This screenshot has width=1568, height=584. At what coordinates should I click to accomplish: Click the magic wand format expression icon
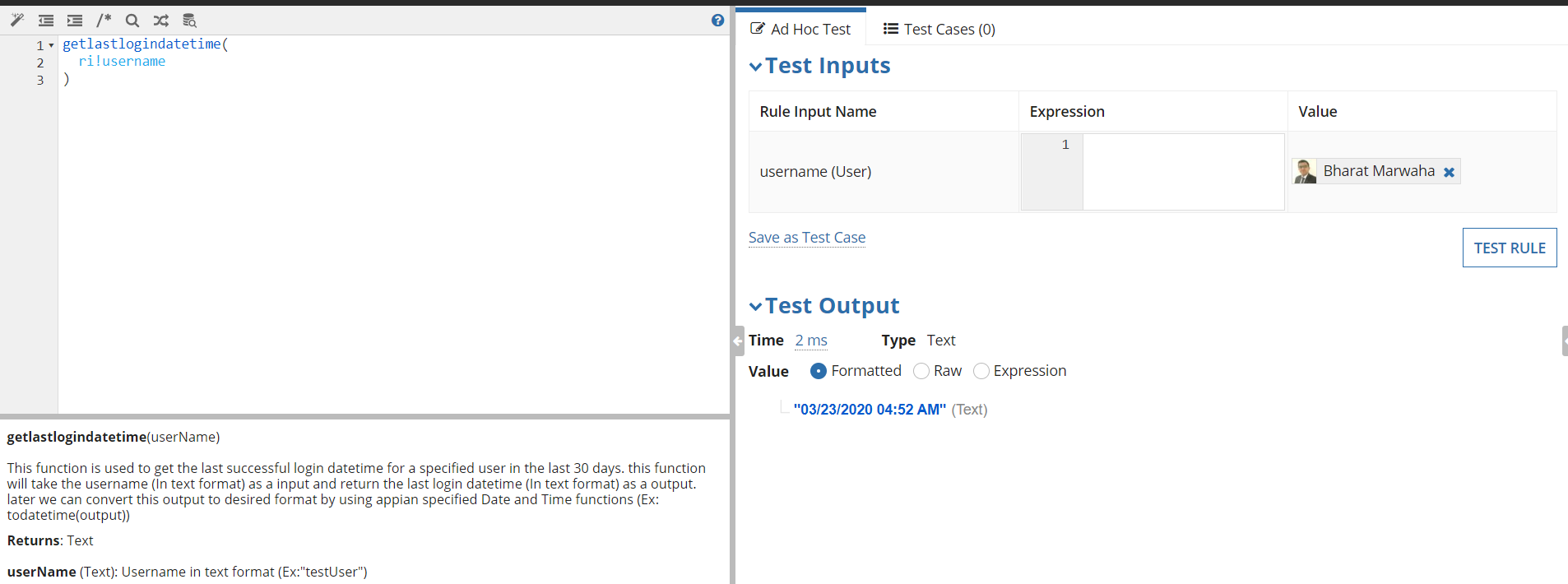pos(16,20)
